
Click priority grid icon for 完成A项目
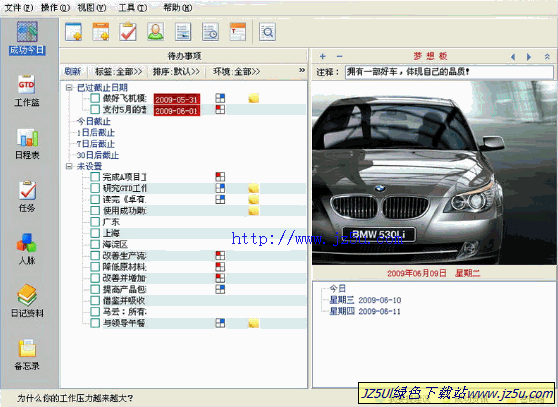pyautogui.click(x=220, y=177)
